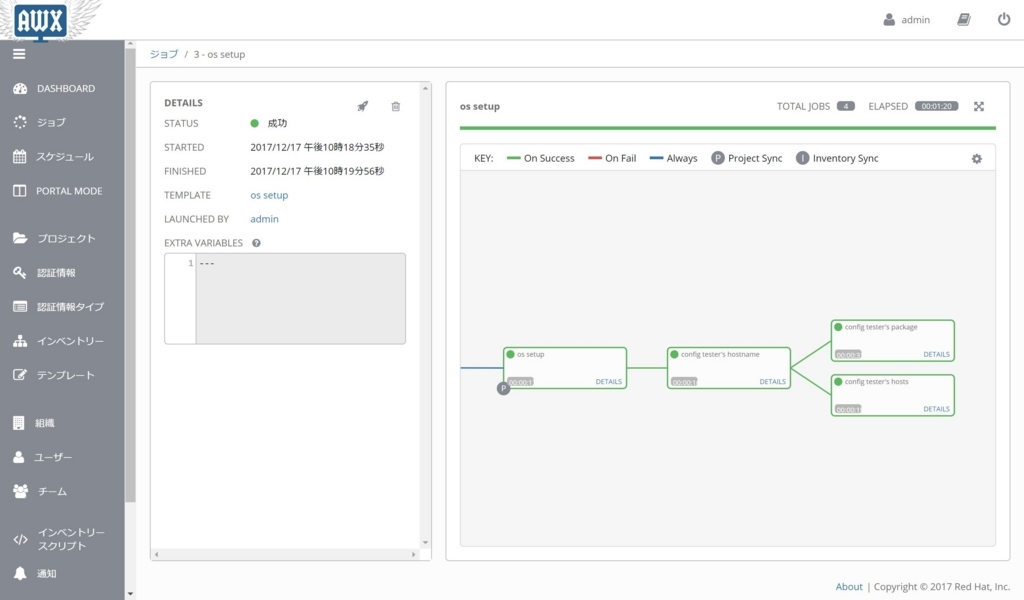Click the sidebar vertical scrollbar
The width and height of the screenshot is (1024, 600).
(130, 274)
